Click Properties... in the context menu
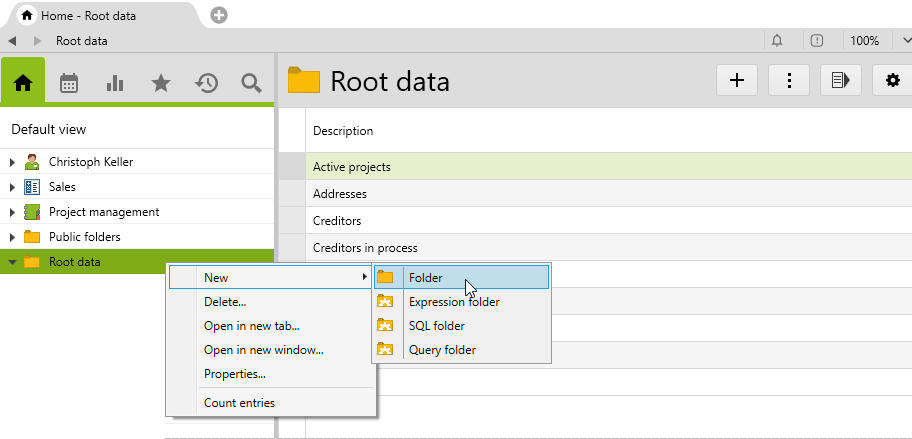This screenshot has height=439, width=912. pos(234,374)
